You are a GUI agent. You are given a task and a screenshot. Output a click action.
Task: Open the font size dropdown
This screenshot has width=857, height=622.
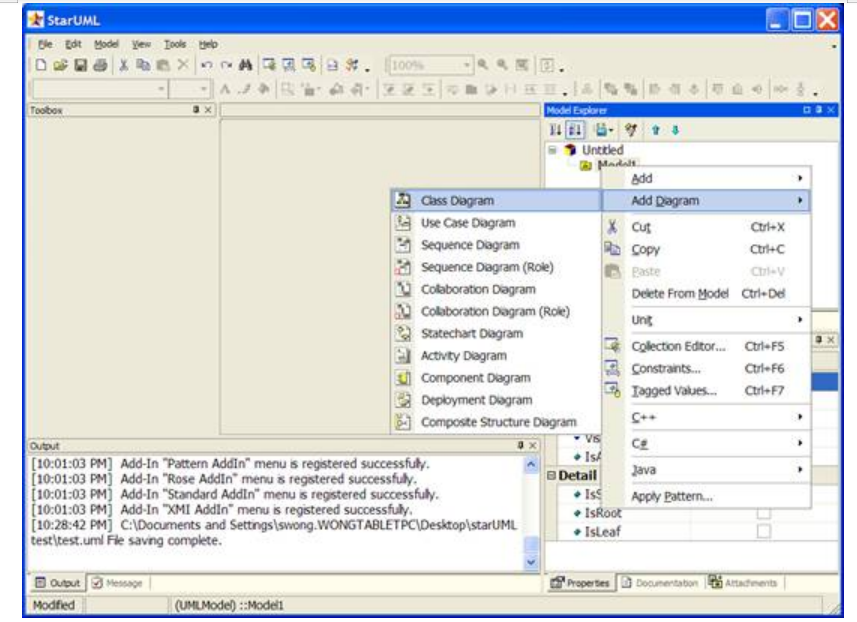203,89
